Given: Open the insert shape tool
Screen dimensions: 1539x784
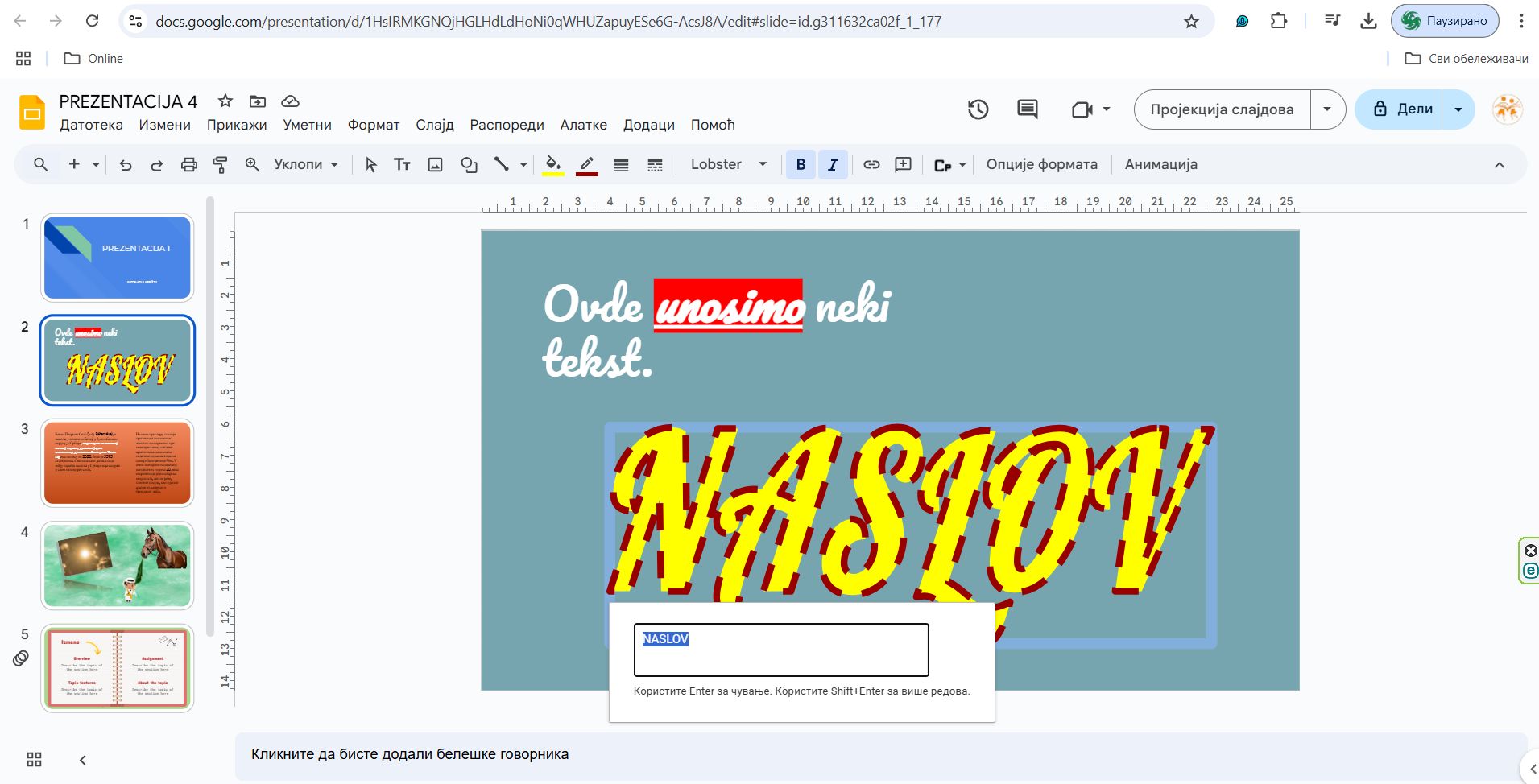Looking at the screenshot, I should 469,165.
